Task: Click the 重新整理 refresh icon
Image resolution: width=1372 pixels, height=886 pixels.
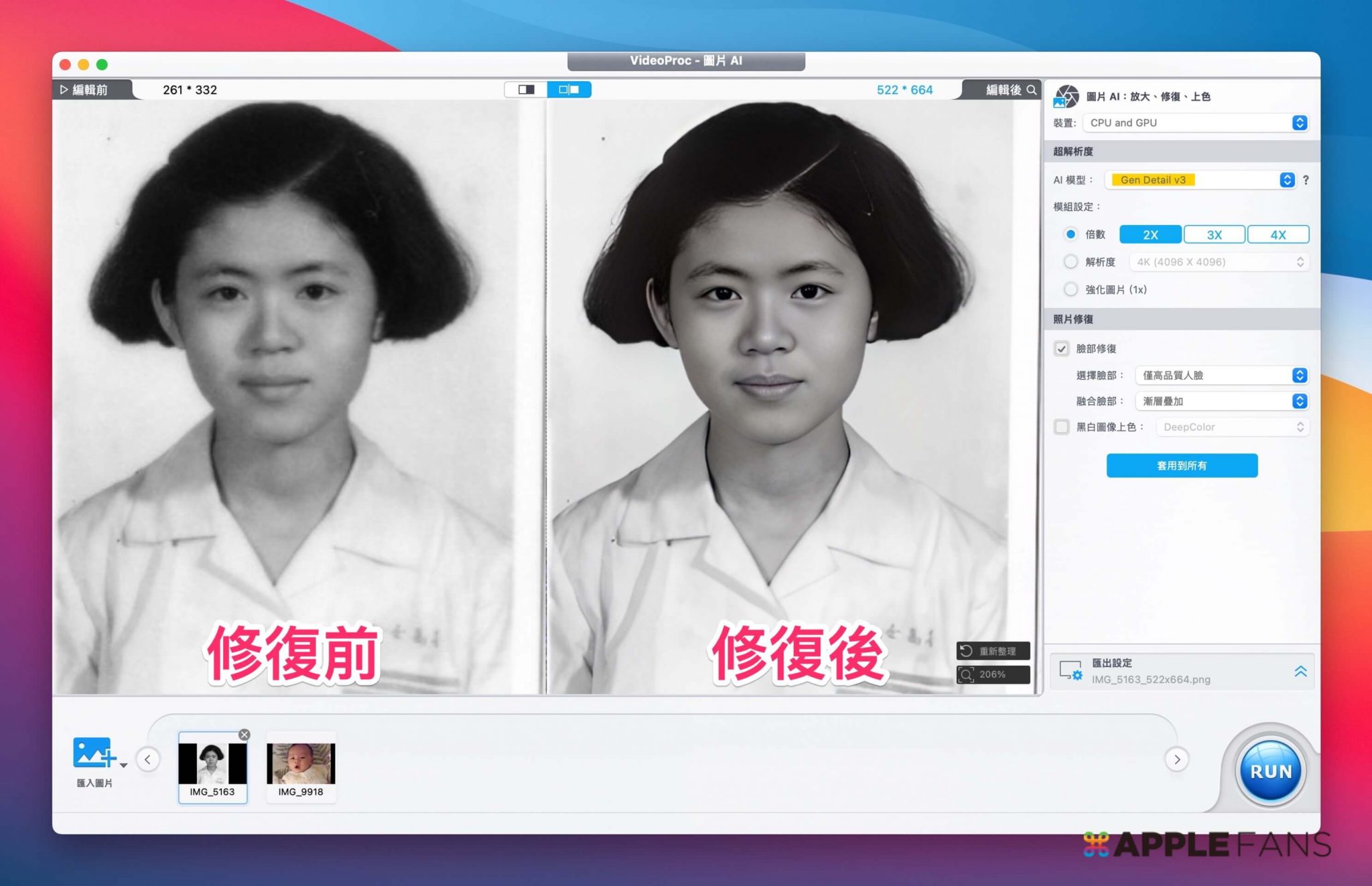Action: [x=967, y=651]
